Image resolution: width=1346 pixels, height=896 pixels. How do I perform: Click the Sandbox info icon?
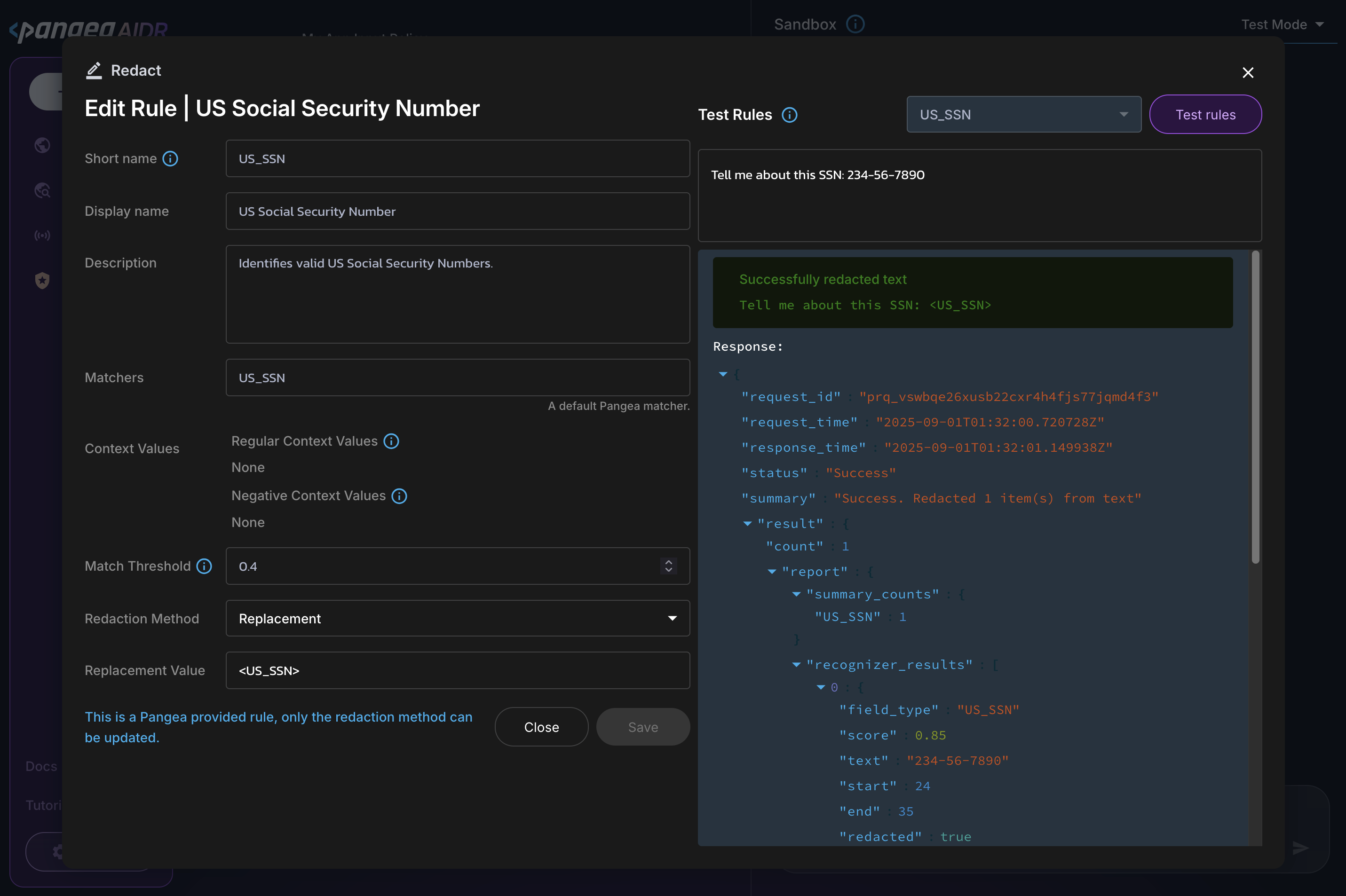click(855, 24)
